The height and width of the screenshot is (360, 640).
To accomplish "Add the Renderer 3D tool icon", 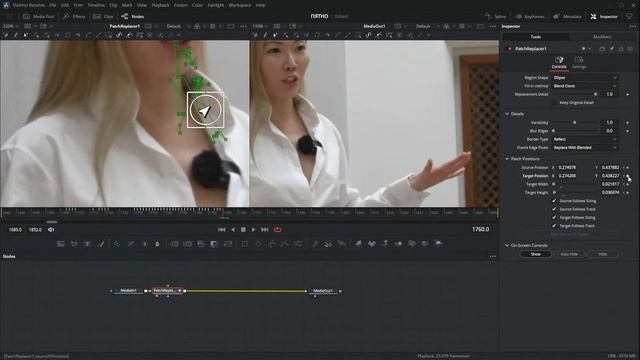I will pos(438,244).
